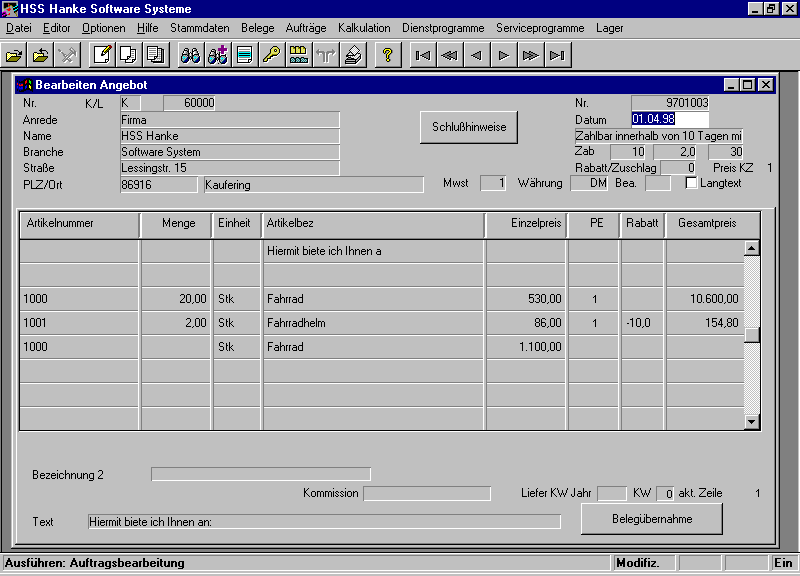800x576 pixels.
Task: Jump to first record with navigation arrow
Action: pyautogui.click(x=423, y=55)
